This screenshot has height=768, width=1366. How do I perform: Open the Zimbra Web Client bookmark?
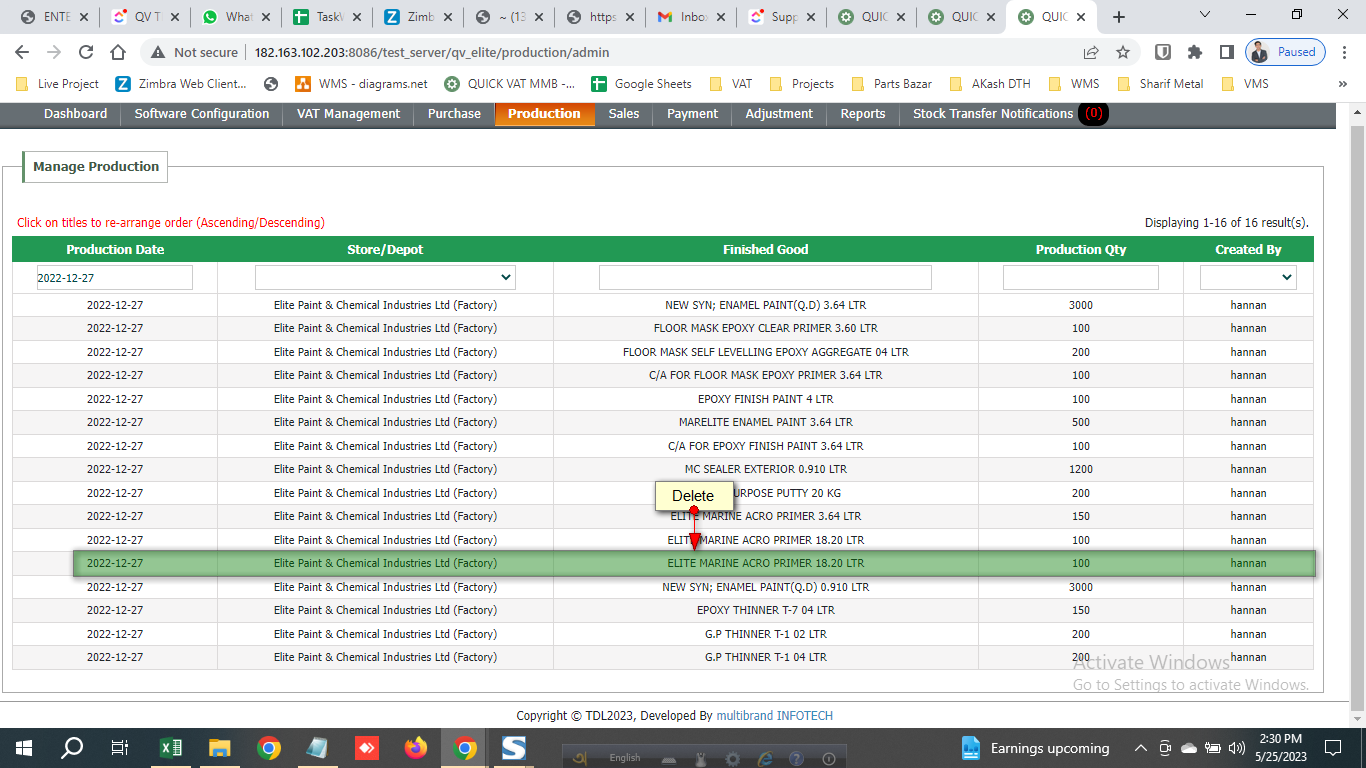tap(181, 84)
